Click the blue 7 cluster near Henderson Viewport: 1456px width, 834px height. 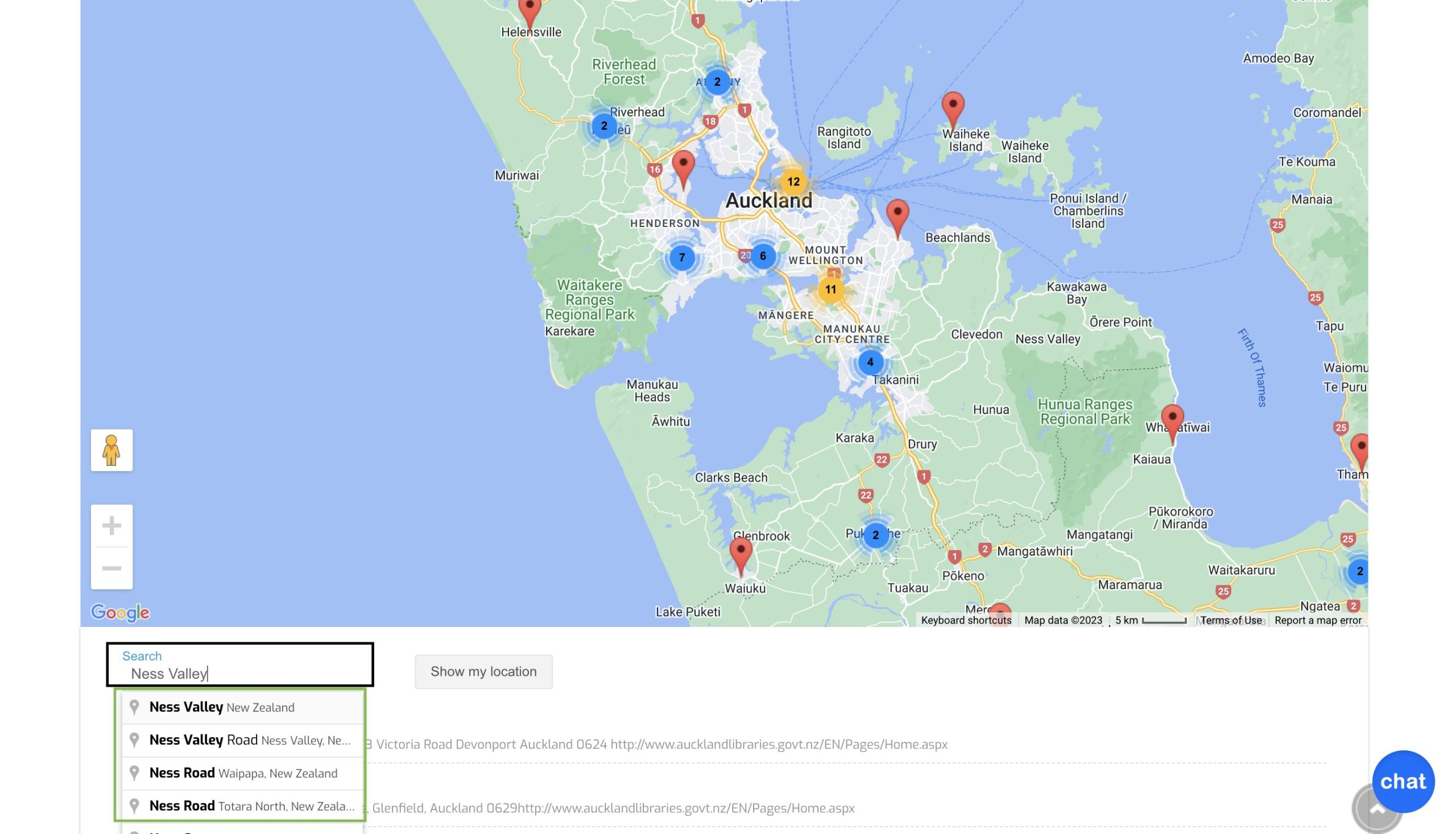pyautogui.click(x=681, y=258)
